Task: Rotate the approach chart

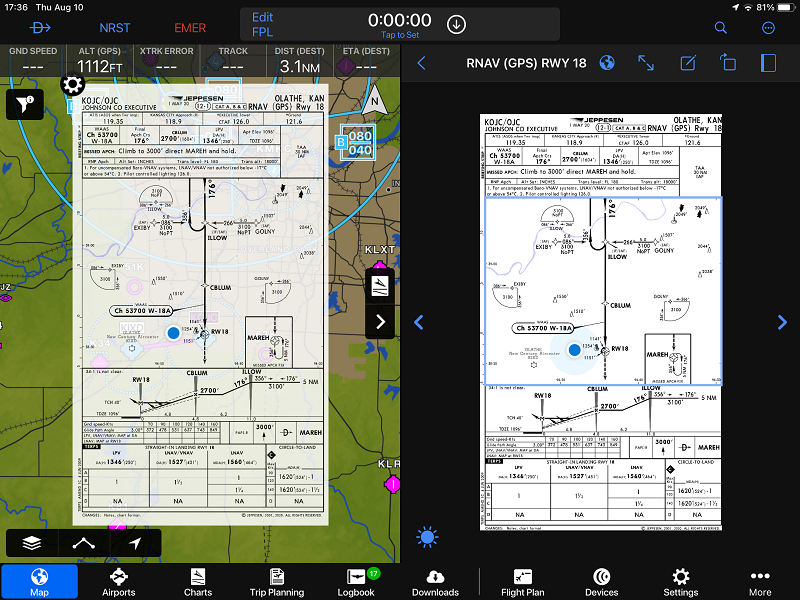Action: [728, 63]
